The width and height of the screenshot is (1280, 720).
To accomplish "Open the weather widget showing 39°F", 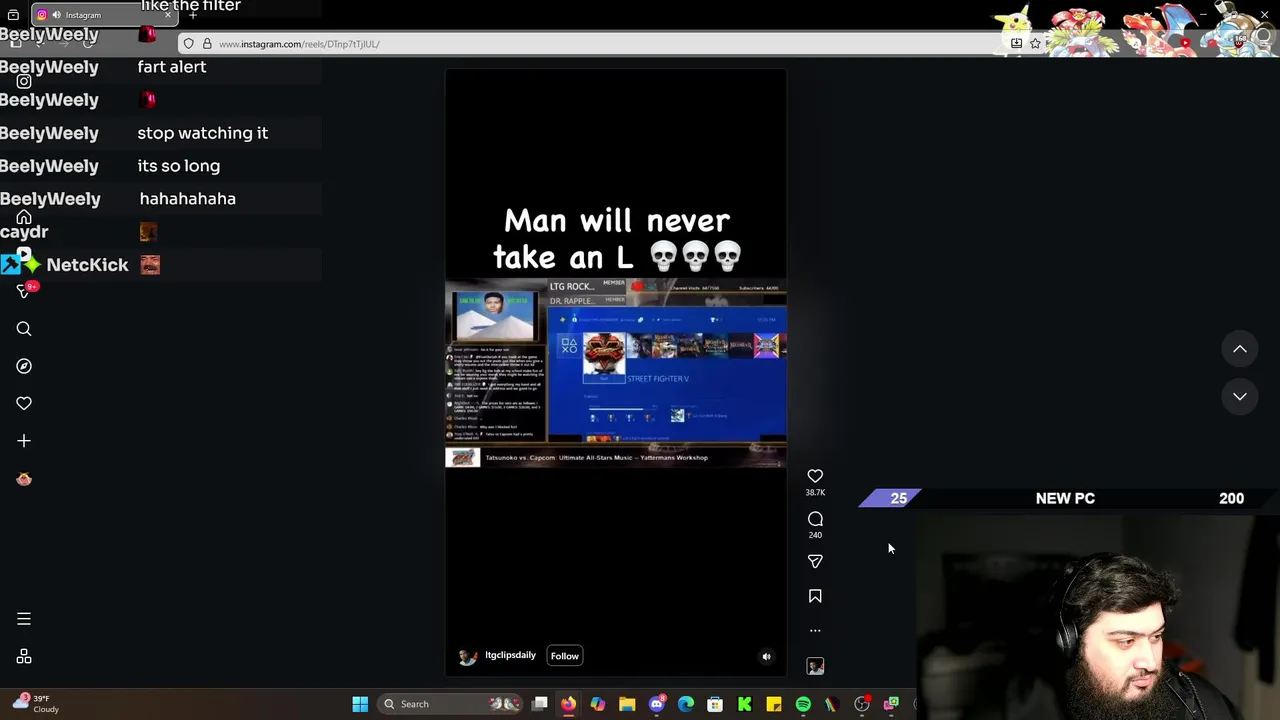I will [35, 704].
